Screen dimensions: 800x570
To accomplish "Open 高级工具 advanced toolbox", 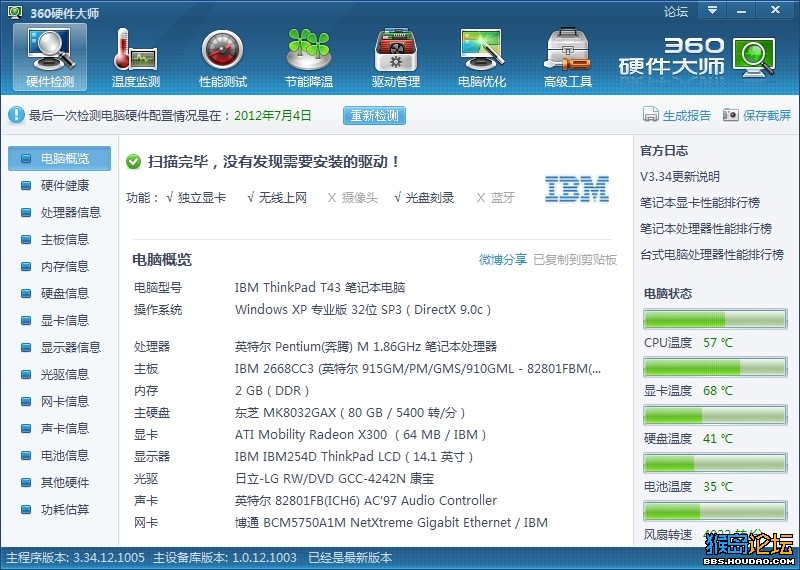I will tap(567, 57).
